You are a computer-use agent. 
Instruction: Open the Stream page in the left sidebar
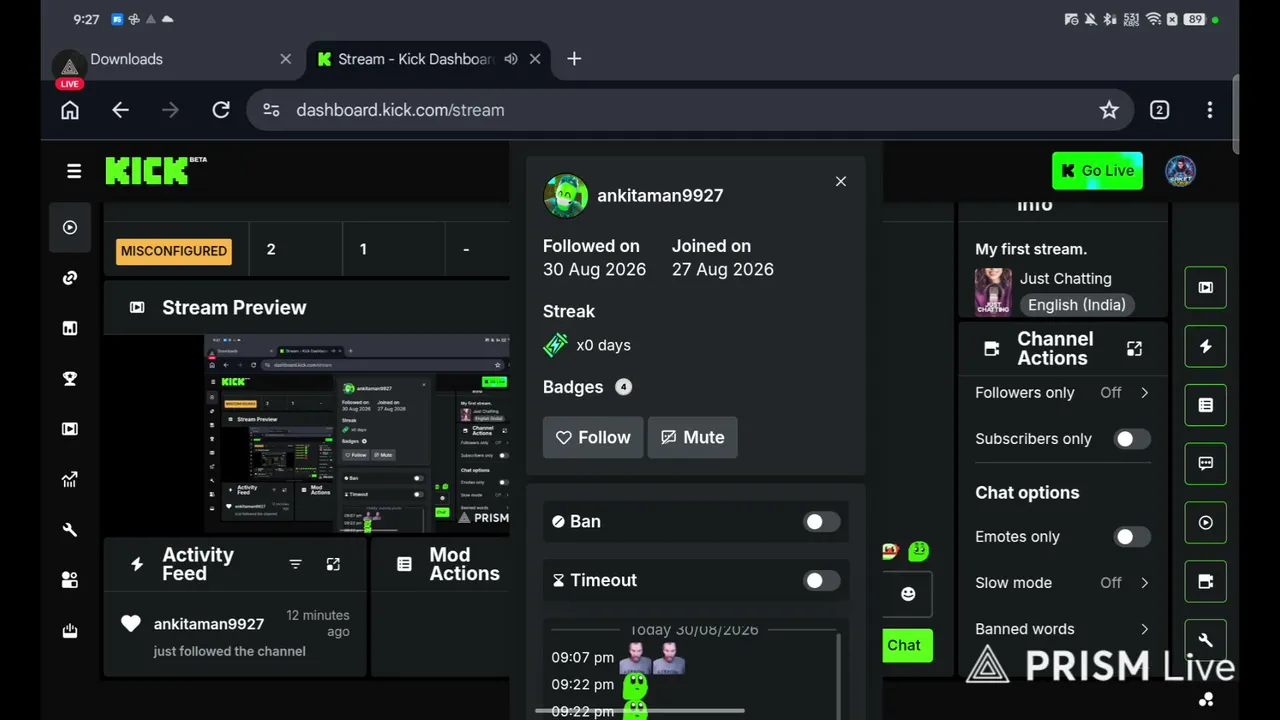[x=70, y=228]
